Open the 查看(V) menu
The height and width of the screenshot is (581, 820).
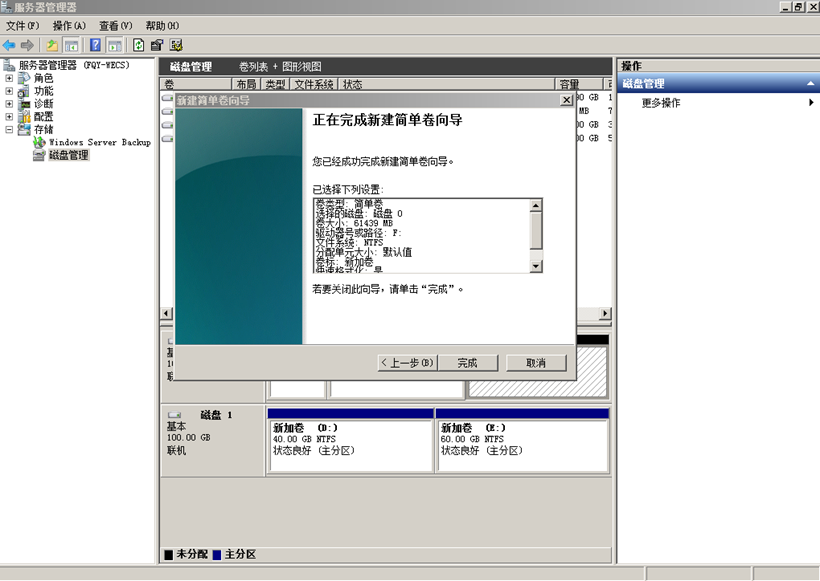click(115, 25)
